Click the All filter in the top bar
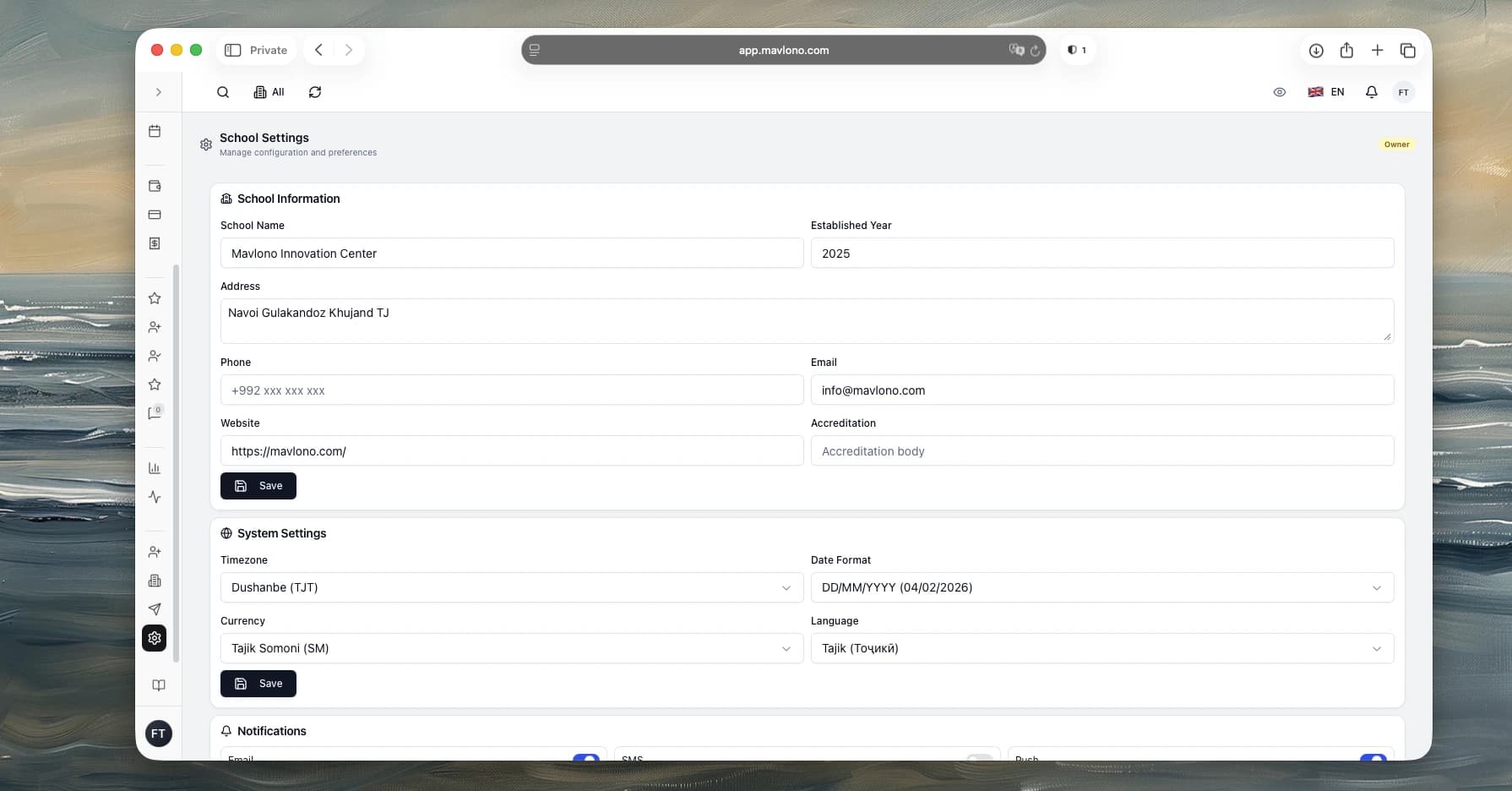1512x791 pixels. click(x=269, y=91)
